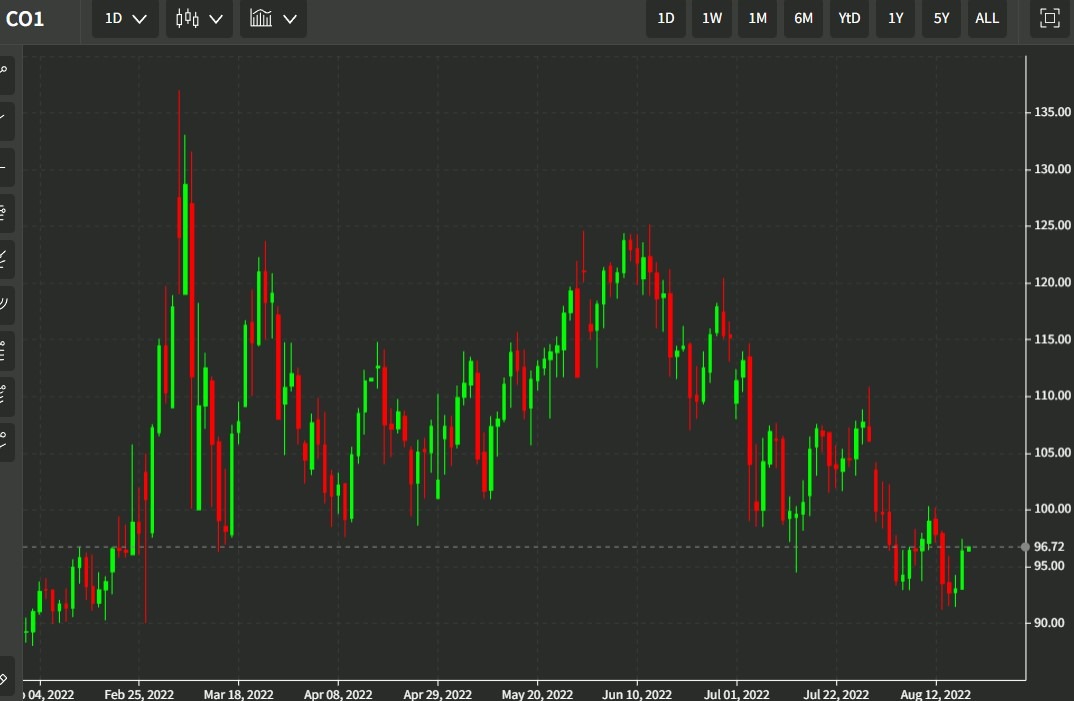
Task: Open the indicators chart dropdown
Action: click(x=273, y=19)
